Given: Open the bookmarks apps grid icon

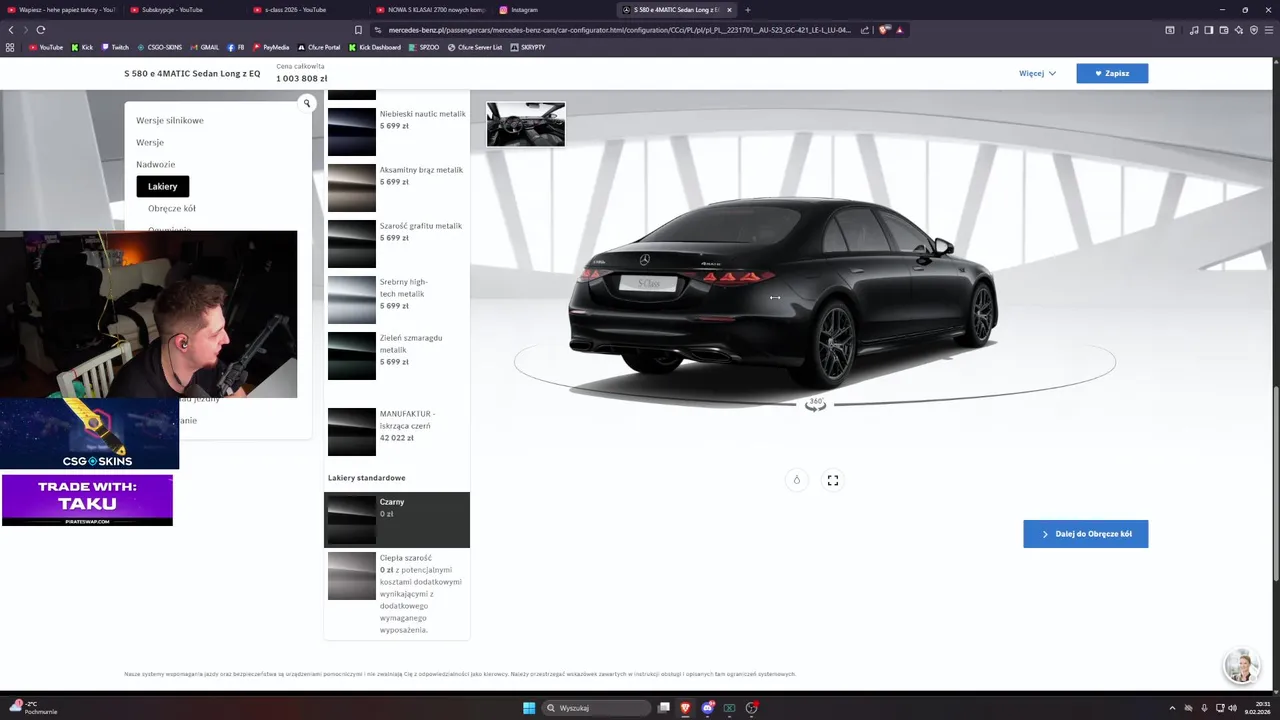Looking at the screenshot, I should pos(10,47).
